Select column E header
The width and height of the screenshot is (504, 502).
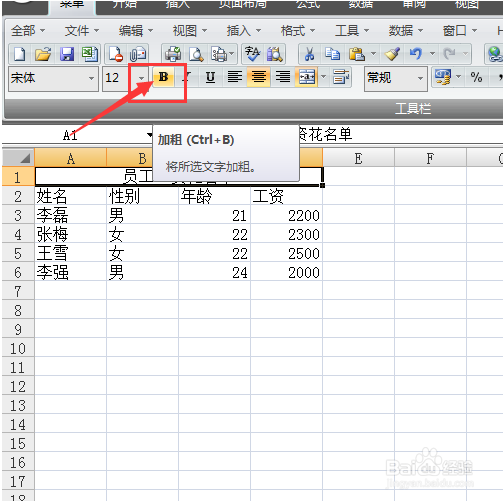[358, 158]
